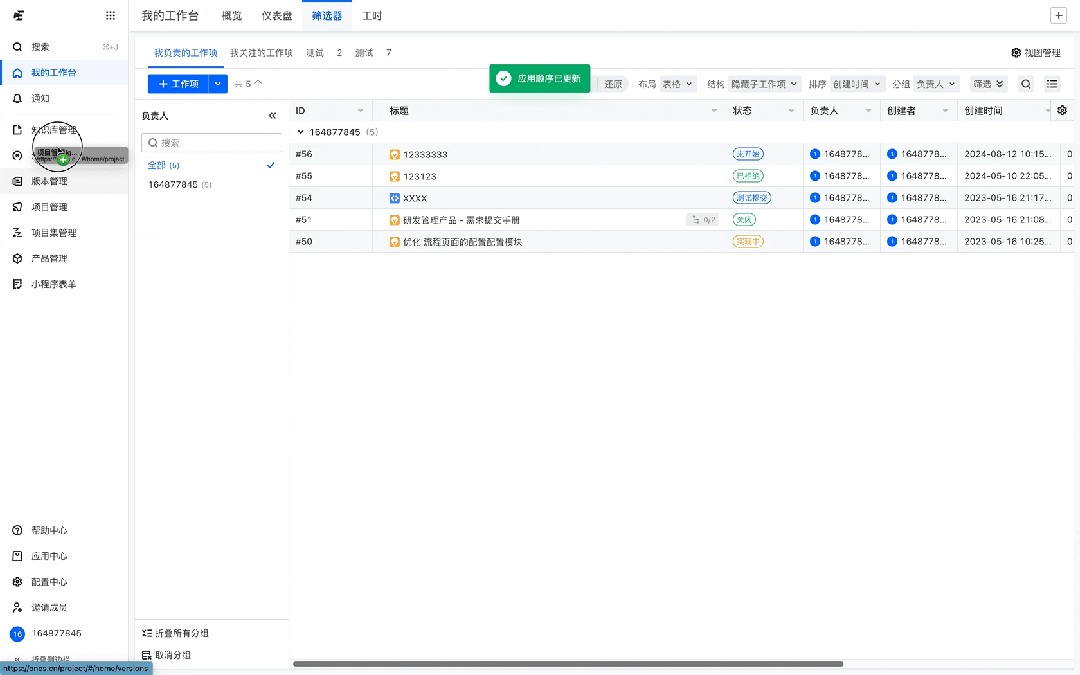Collapse the 164877845 group row in table

300,132
